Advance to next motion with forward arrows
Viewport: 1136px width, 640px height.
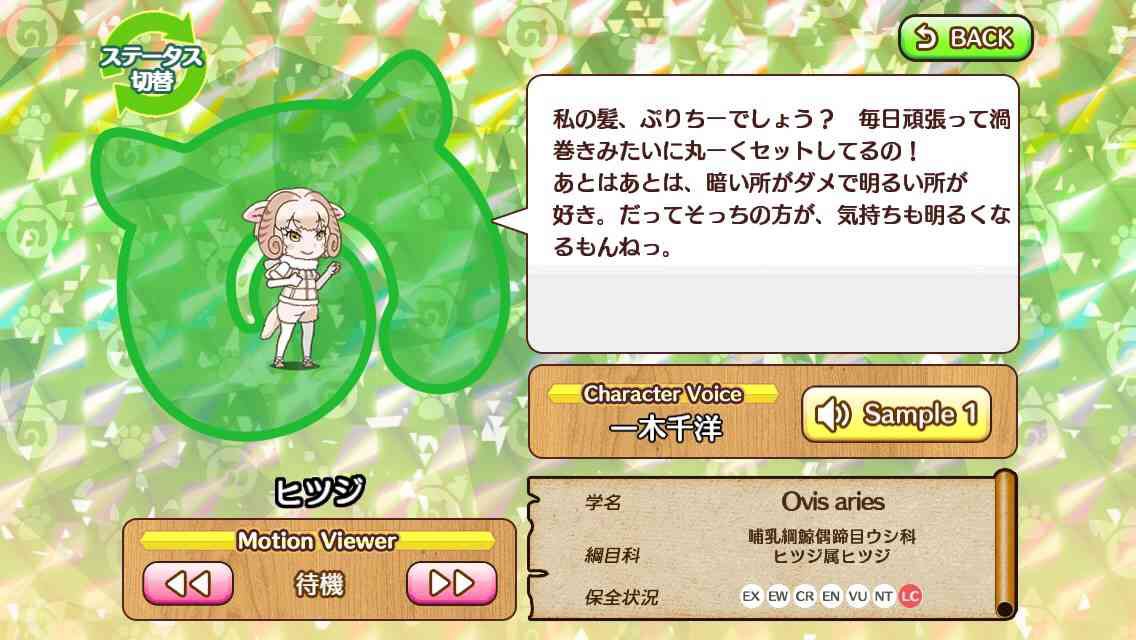[x=452, y=583]
